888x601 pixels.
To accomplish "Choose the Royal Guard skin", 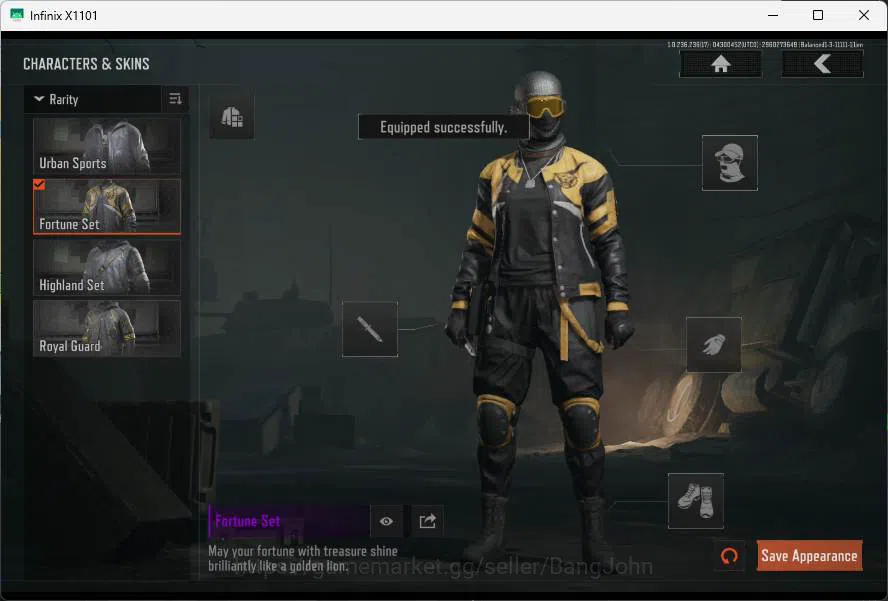I will [107, 329].
